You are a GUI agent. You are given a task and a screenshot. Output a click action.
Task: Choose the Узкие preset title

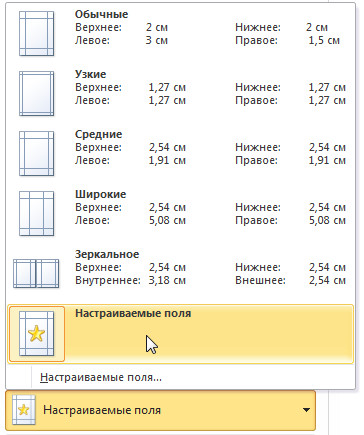[x=90, y=74]
